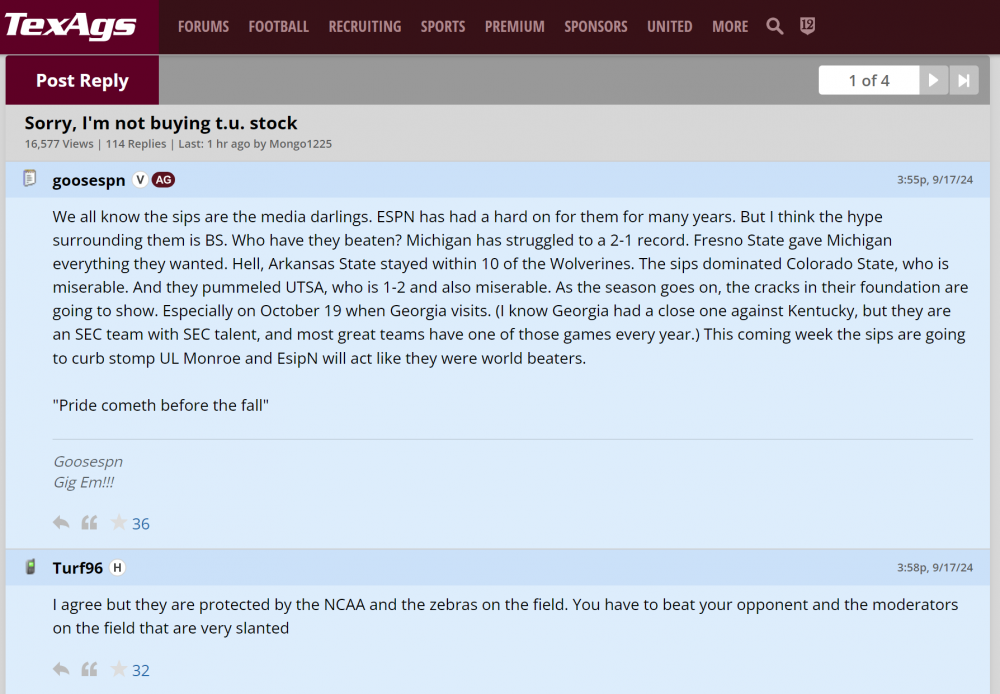
Task: Open the "1 of 4" page selector
Action: click(x=868, y=81)
